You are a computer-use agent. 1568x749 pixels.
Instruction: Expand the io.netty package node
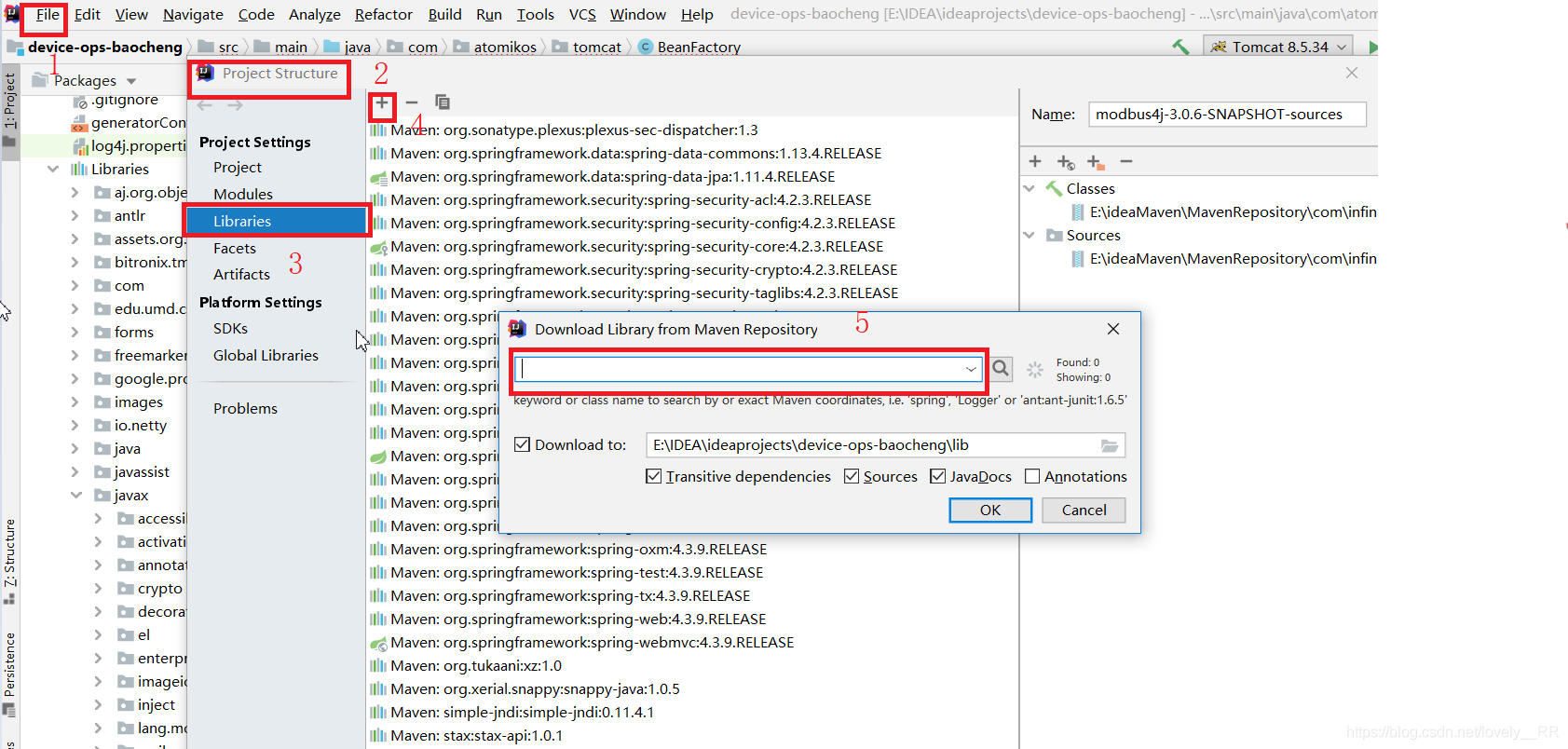pos(75,425)
